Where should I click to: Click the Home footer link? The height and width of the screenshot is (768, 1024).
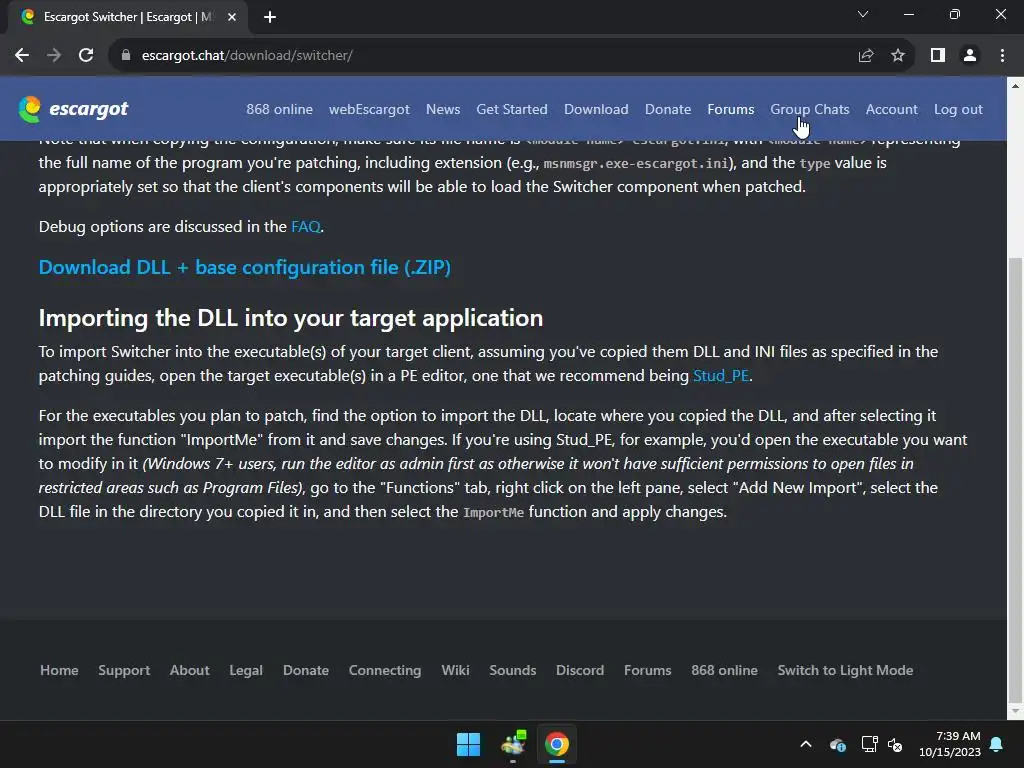pyautogui.click(x=59, y=670)
